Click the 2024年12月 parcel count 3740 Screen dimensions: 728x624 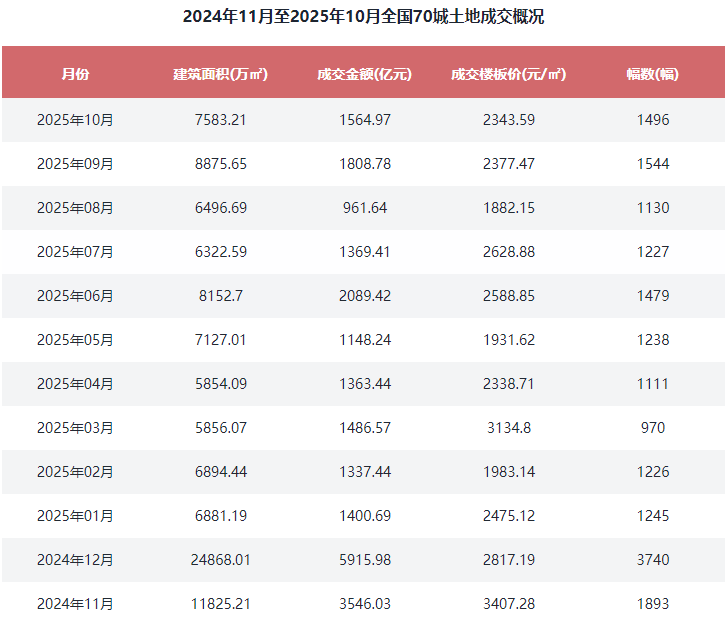(652, 560)
